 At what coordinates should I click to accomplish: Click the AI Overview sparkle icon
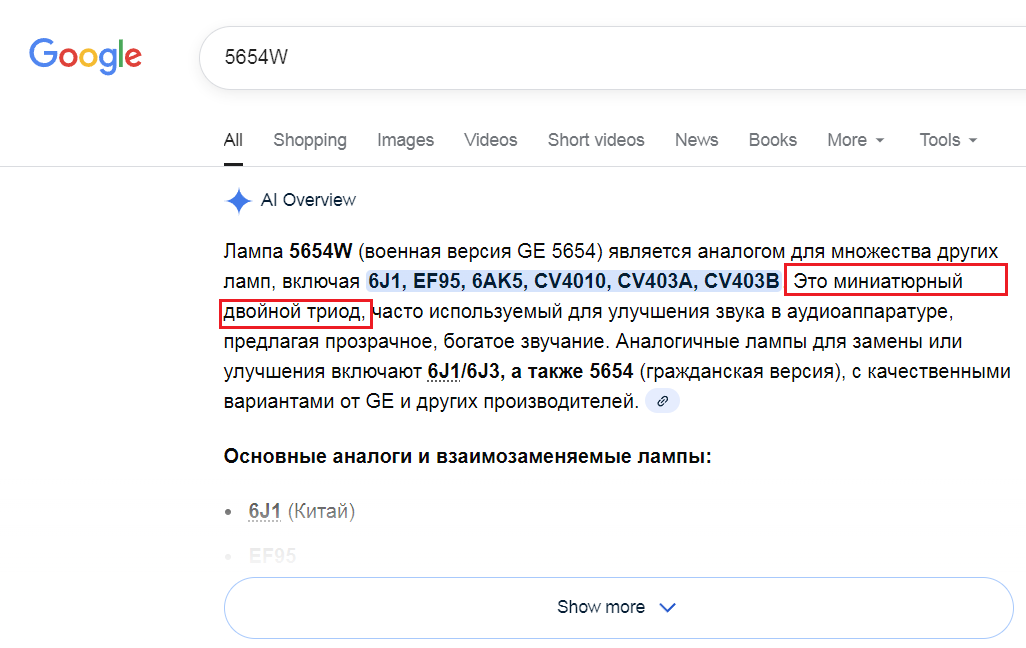click(x=238, y=201)
